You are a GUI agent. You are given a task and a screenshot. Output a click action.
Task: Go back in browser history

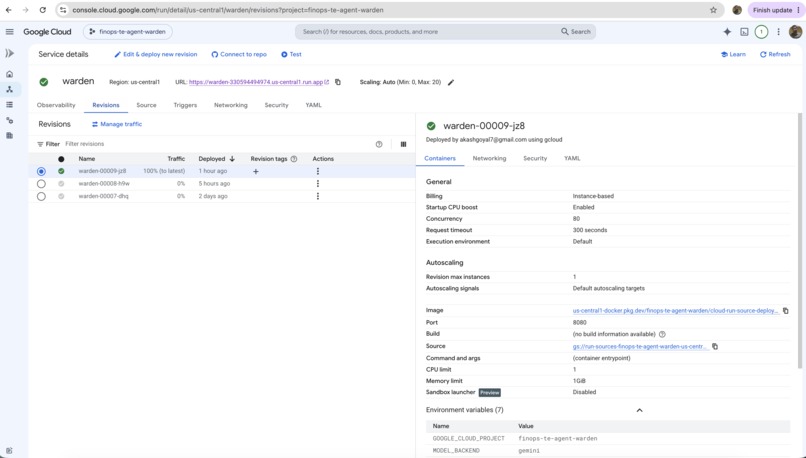click(x=9, y=10)
